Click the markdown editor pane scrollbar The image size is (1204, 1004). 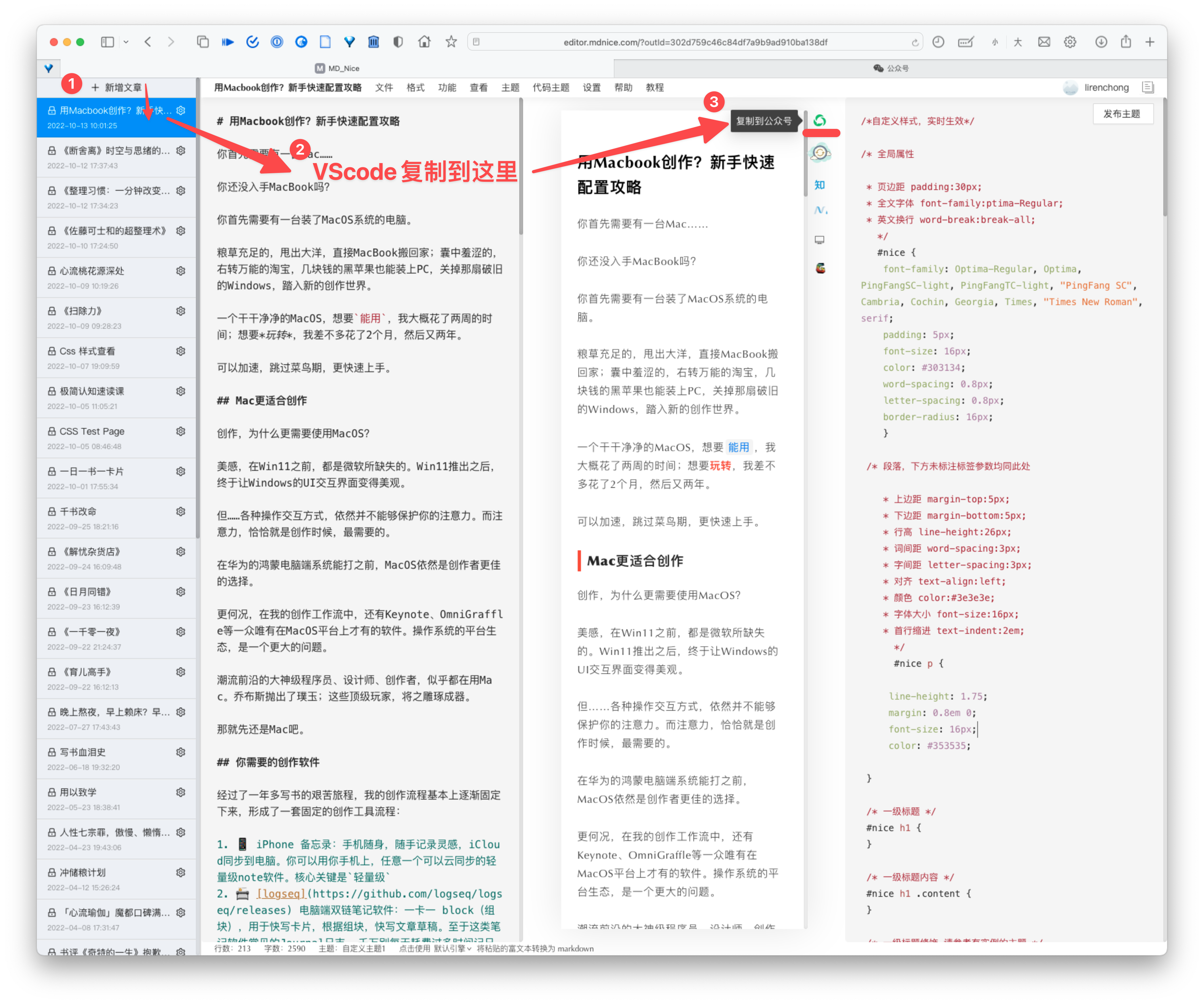pos(521,166)
